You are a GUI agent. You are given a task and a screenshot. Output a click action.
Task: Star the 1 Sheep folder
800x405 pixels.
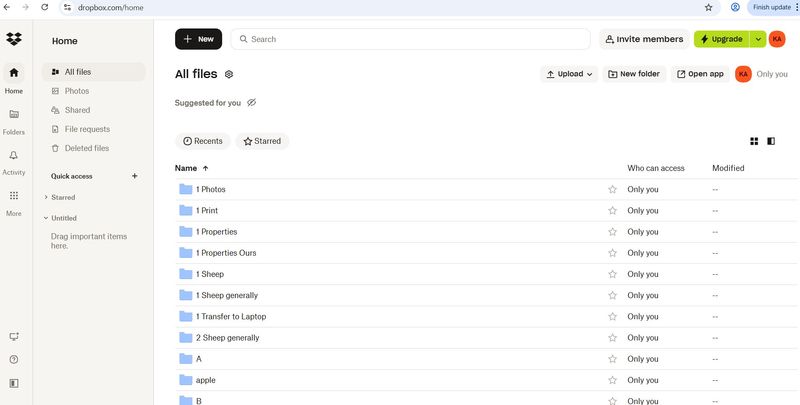point(612,274)
